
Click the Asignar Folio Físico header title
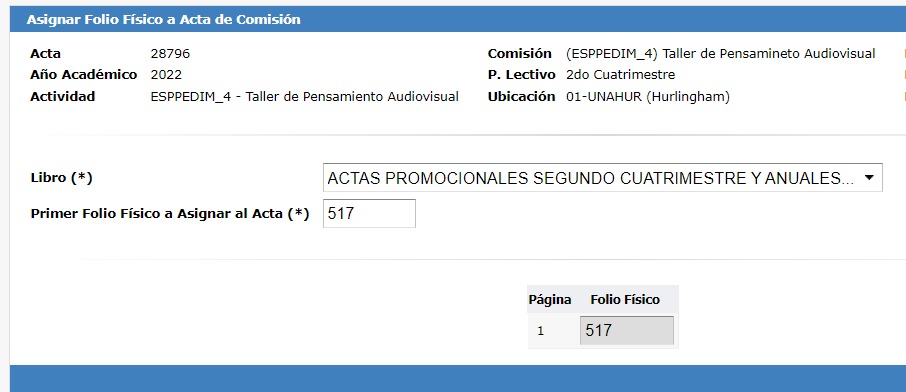164,19
